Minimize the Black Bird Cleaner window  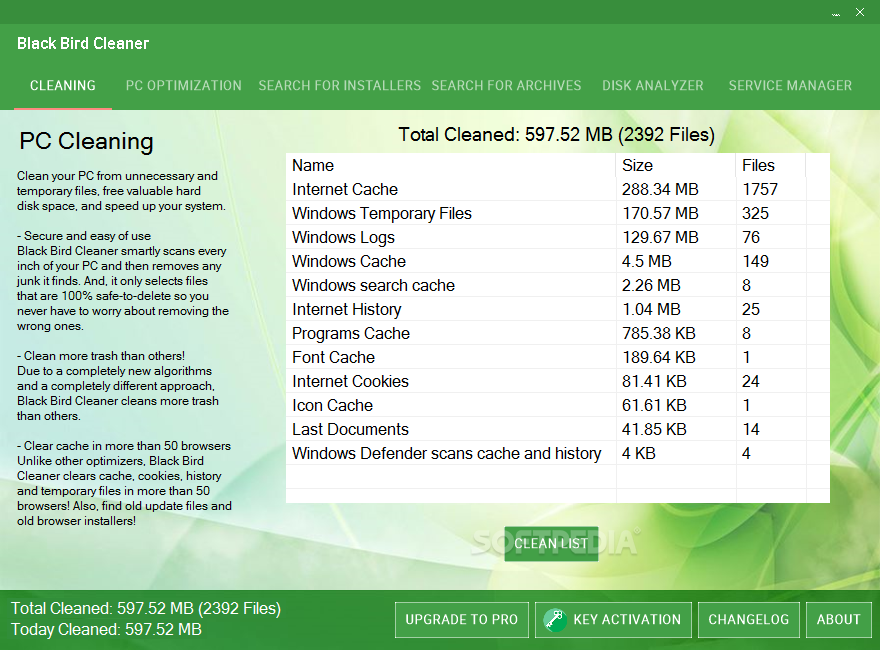click(836, 12)
